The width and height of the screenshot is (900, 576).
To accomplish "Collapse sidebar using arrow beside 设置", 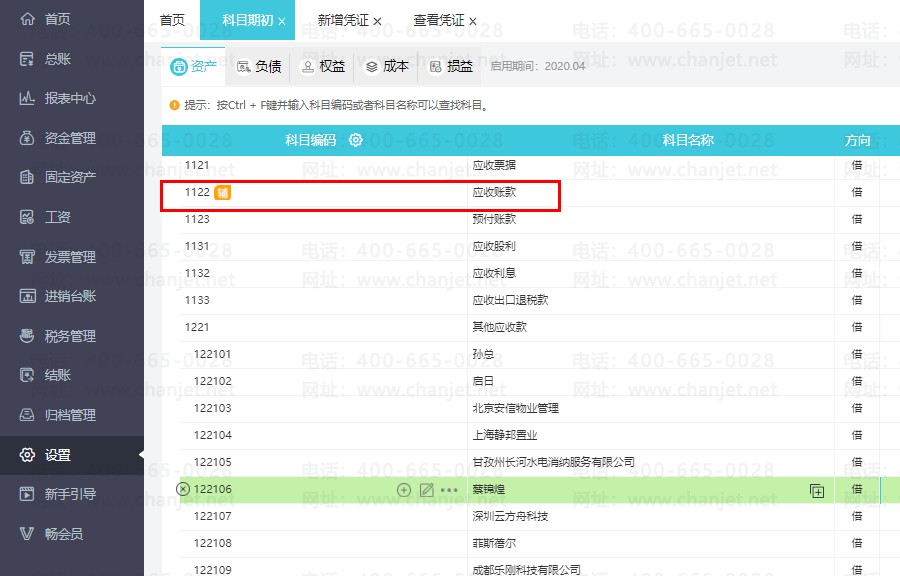I will (141, 455).
